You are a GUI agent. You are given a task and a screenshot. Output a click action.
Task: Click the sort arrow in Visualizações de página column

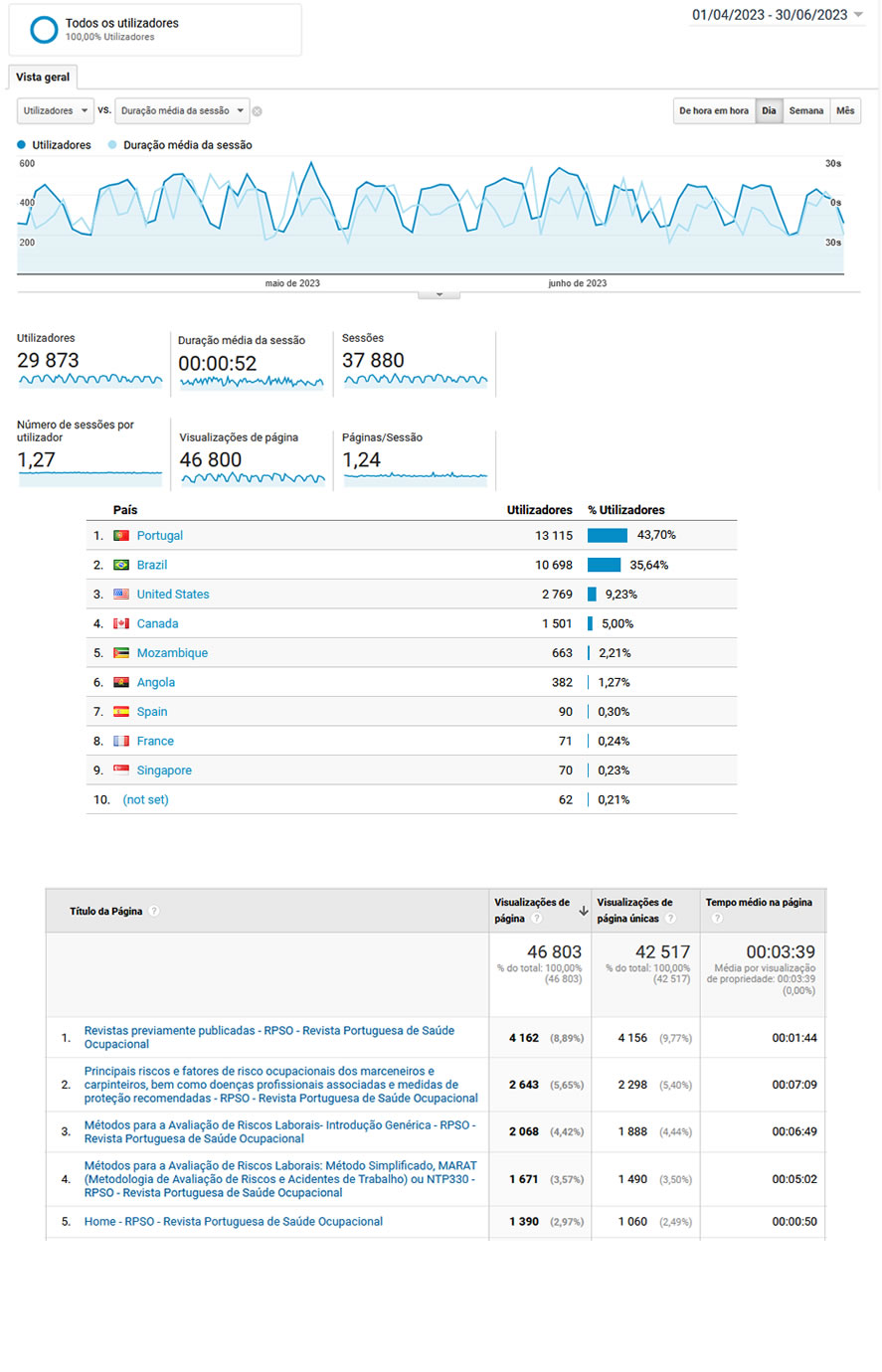click(584, 911)
